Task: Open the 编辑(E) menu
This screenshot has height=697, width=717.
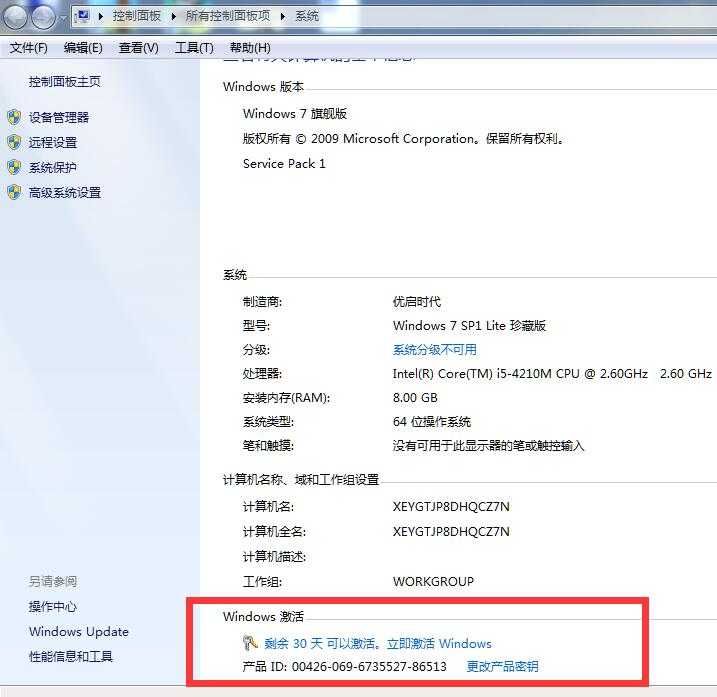Action: click(83, 48)
